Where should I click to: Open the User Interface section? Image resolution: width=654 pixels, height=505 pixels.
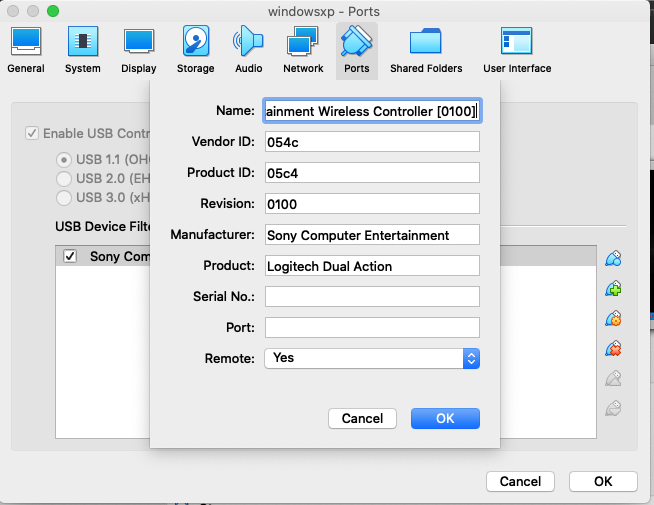coord(517,50)
